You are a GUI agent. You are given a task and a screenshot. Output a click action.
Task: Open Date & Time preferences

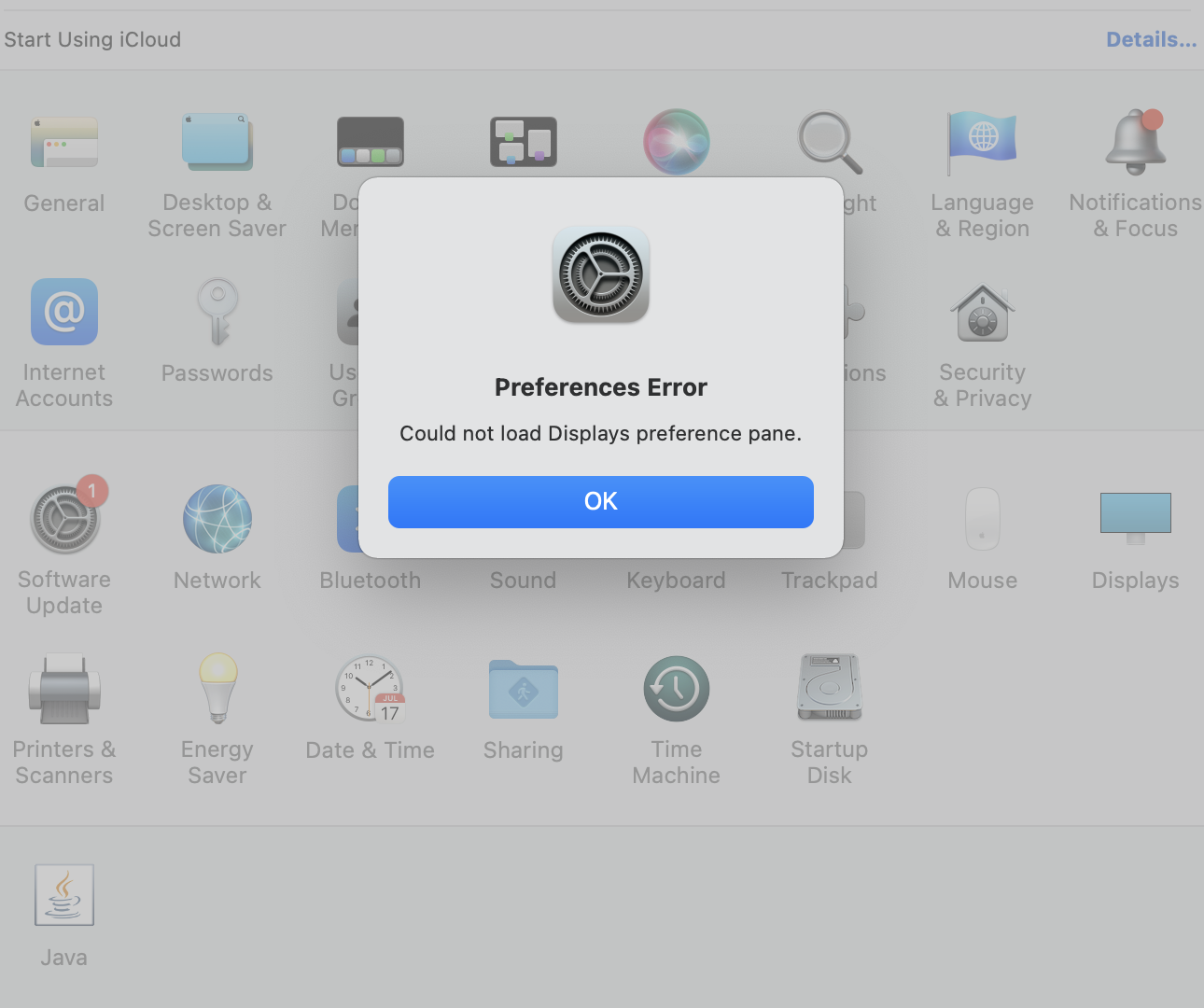(371, 689)
